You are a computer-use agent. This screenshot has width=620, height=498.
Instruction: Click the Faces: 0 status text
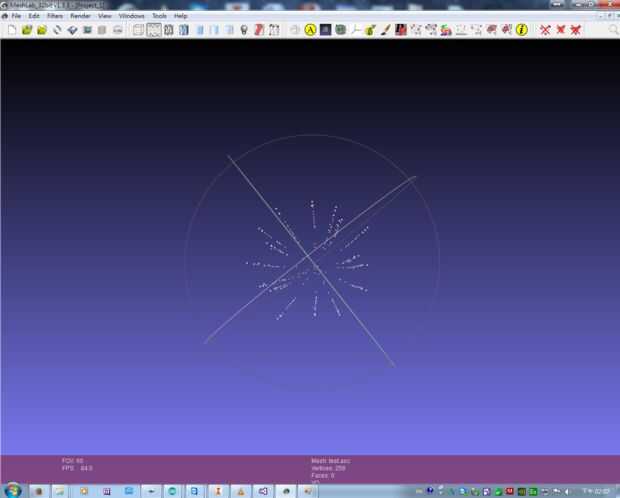click(323, 475)
